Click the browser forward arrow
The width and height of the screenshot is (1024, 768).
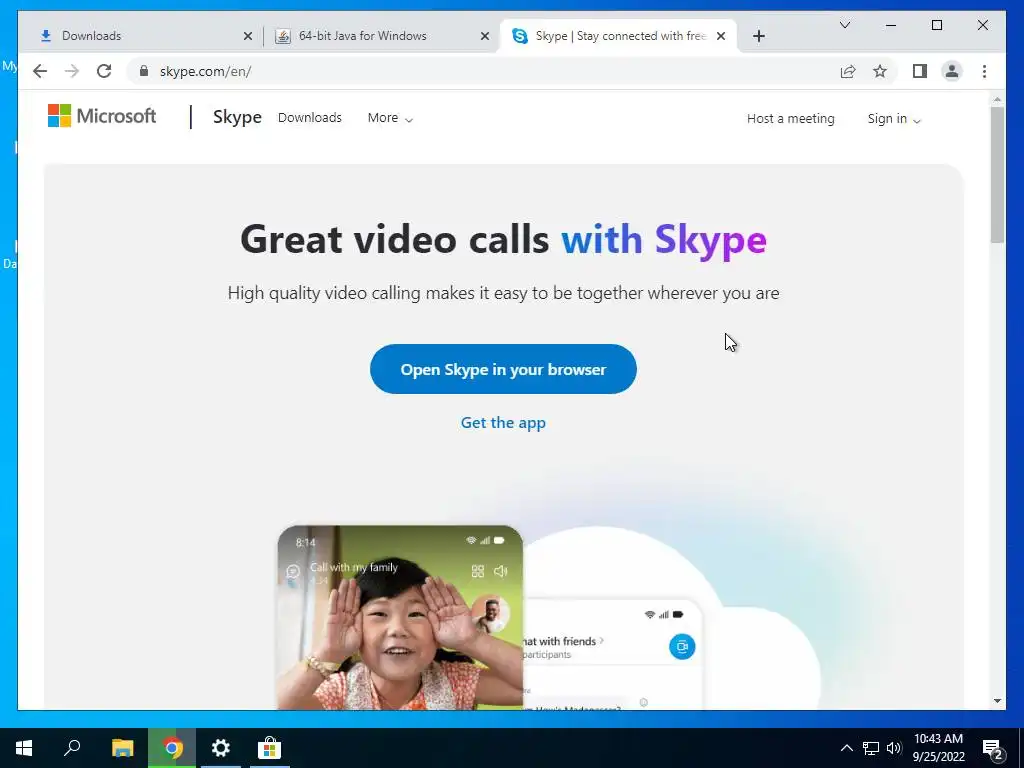pos(72,71)
